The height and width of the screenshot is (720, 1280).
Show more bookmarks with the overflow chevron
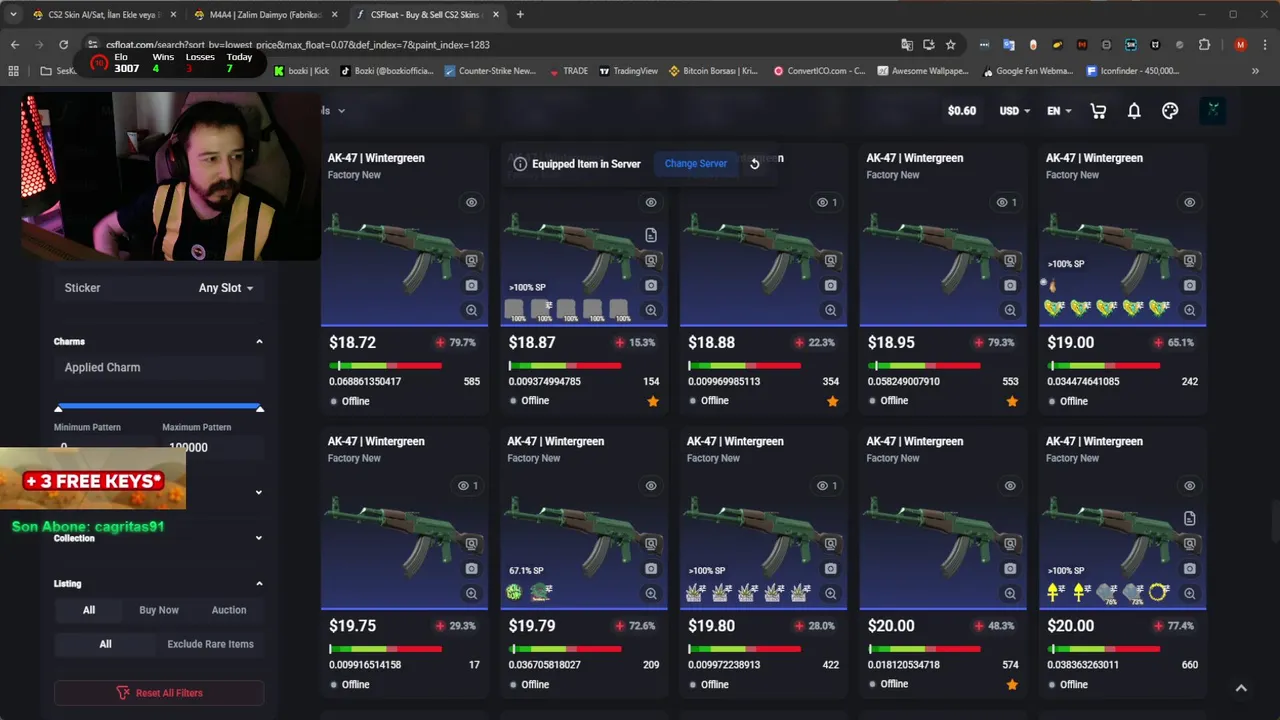(1255, 71)
